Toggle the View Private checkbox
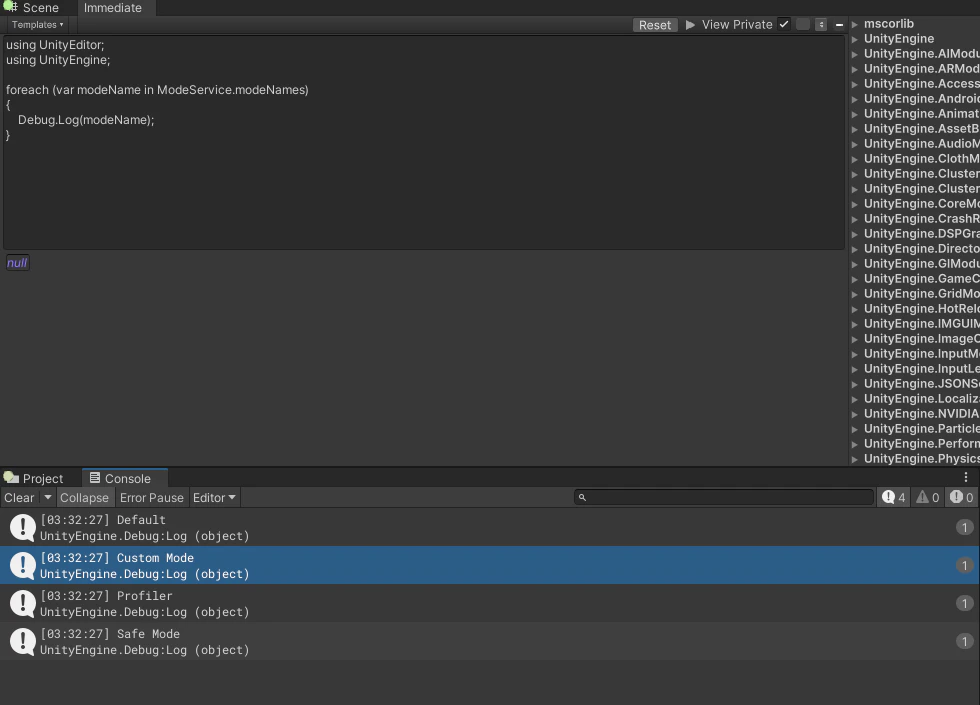980x705 pixels. pos(784,24)
